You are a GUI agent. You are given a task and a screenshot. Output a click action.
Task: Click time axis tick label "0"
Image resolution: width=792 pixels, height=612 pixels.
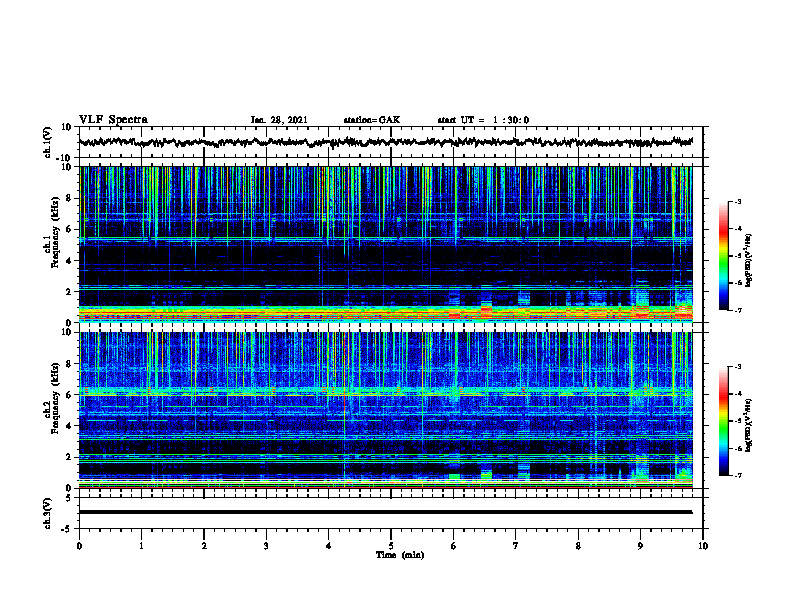tap(79, 546)
